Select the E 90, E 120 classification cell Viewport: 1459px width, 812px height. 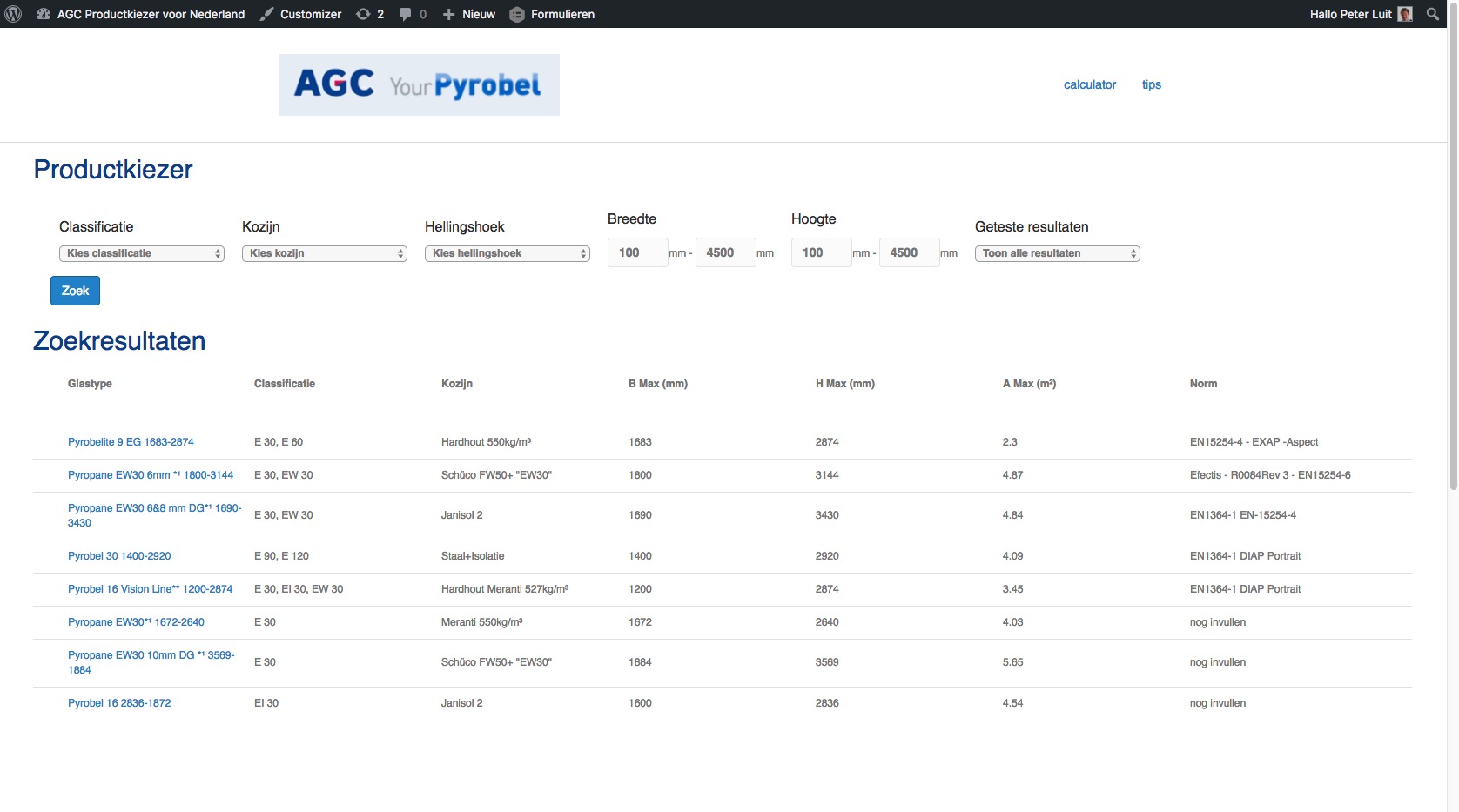point(281,556)
